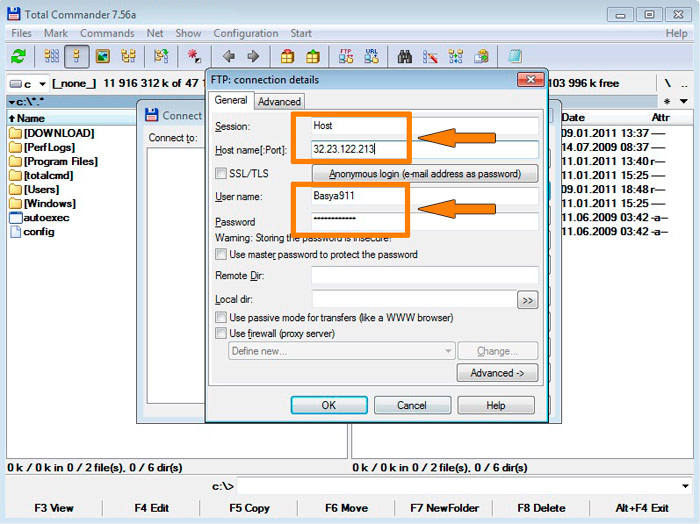
Task: Open the Commands menu
Action: pos(106,33)
